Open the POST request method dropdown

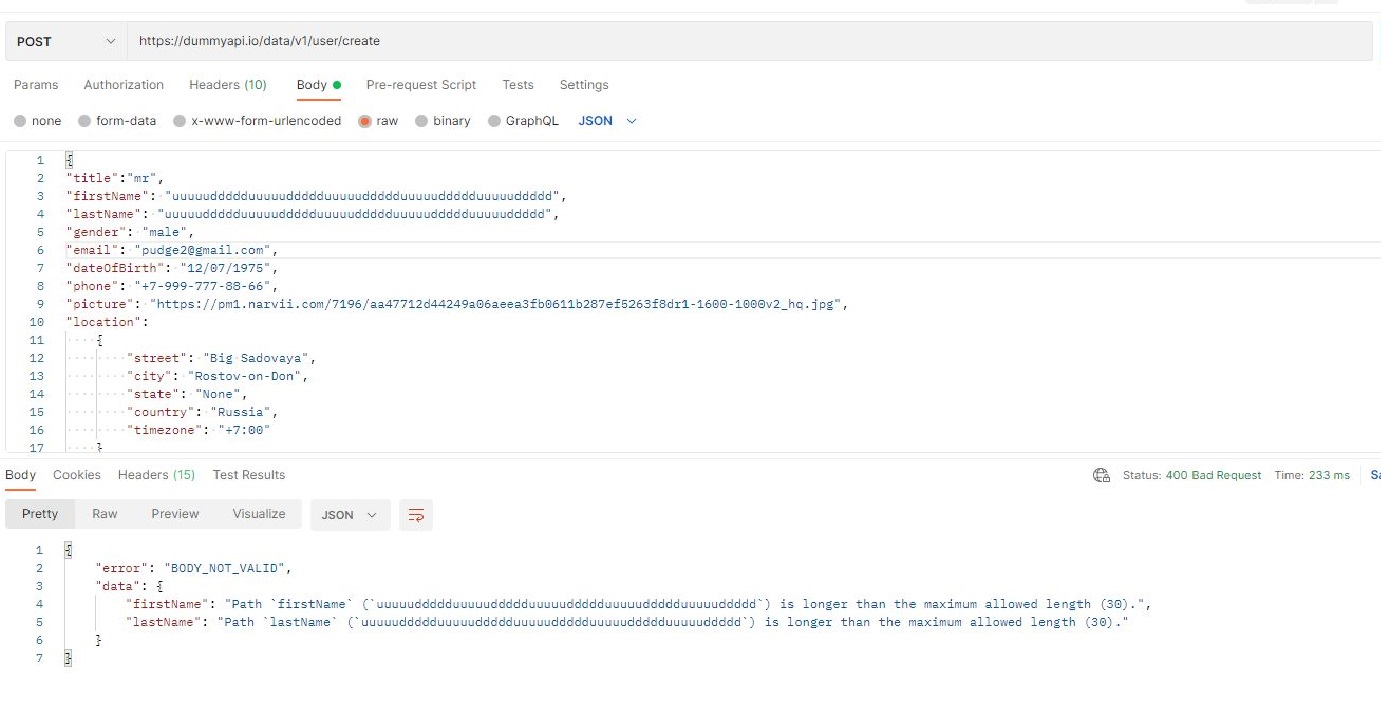63,41
